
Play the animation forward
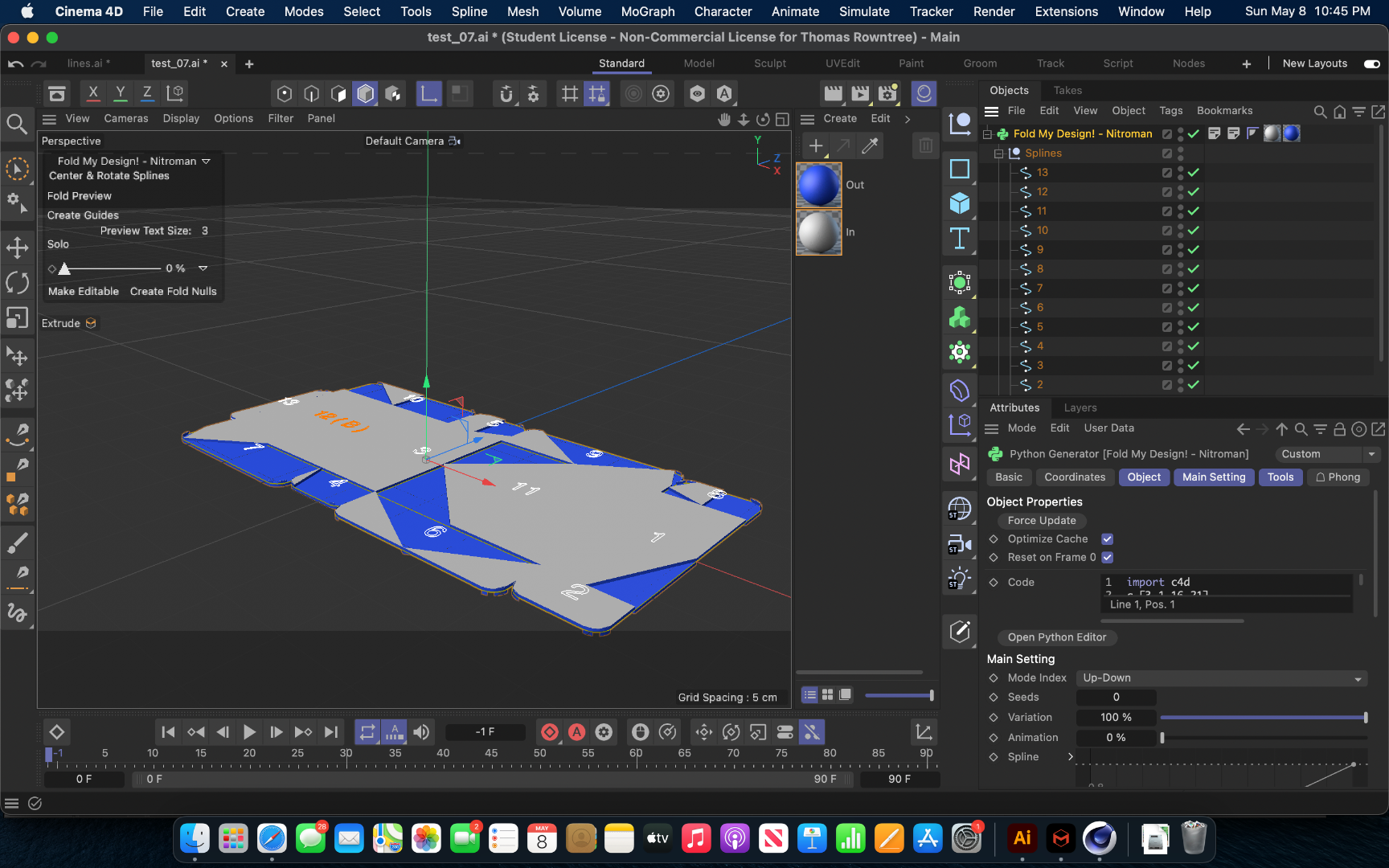(x=249, y=732)
